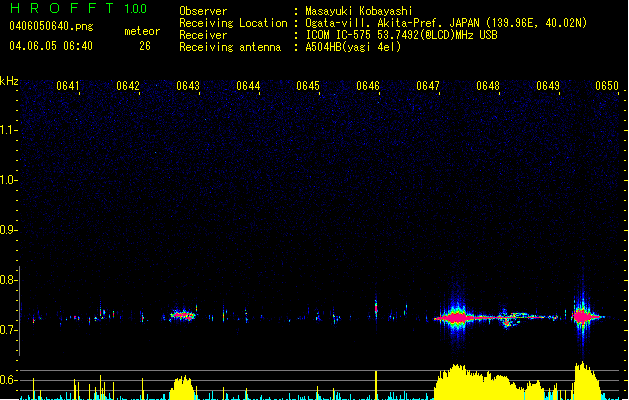Click the 0.9 kHz axis label
This screenshot has width=629, height=400.
pos(9,230)
